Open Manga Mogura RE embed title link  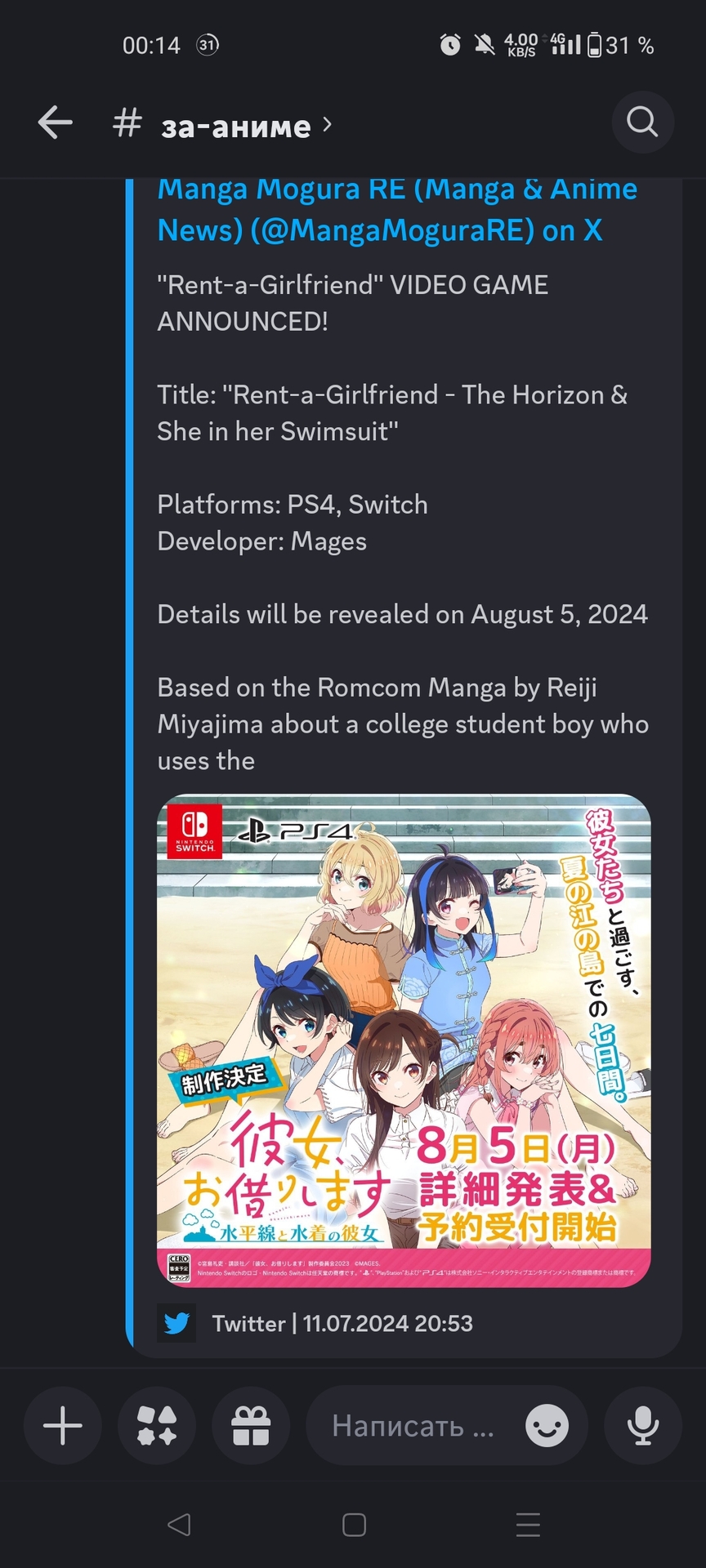coord(397,210)
